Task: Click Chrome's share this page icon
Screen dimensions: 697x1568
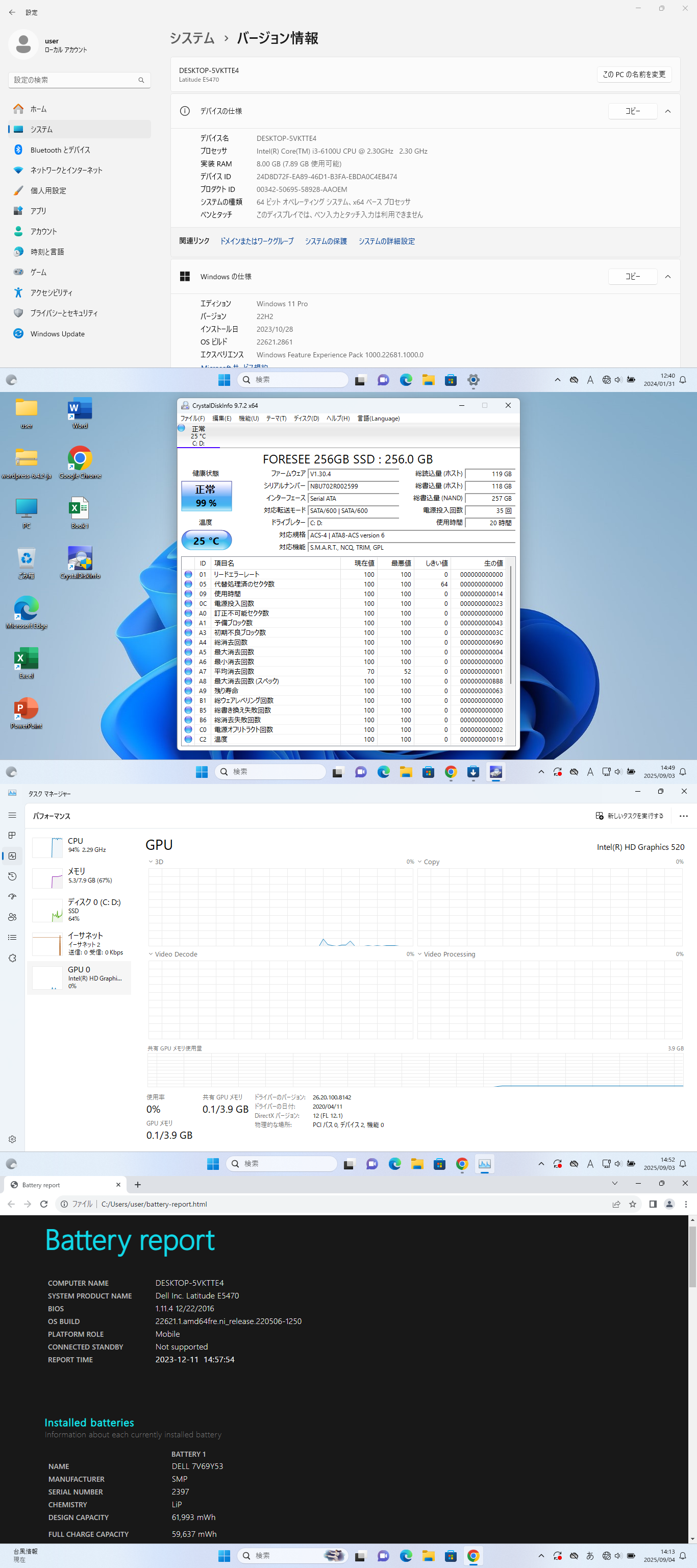Action: coord(616,1204)
